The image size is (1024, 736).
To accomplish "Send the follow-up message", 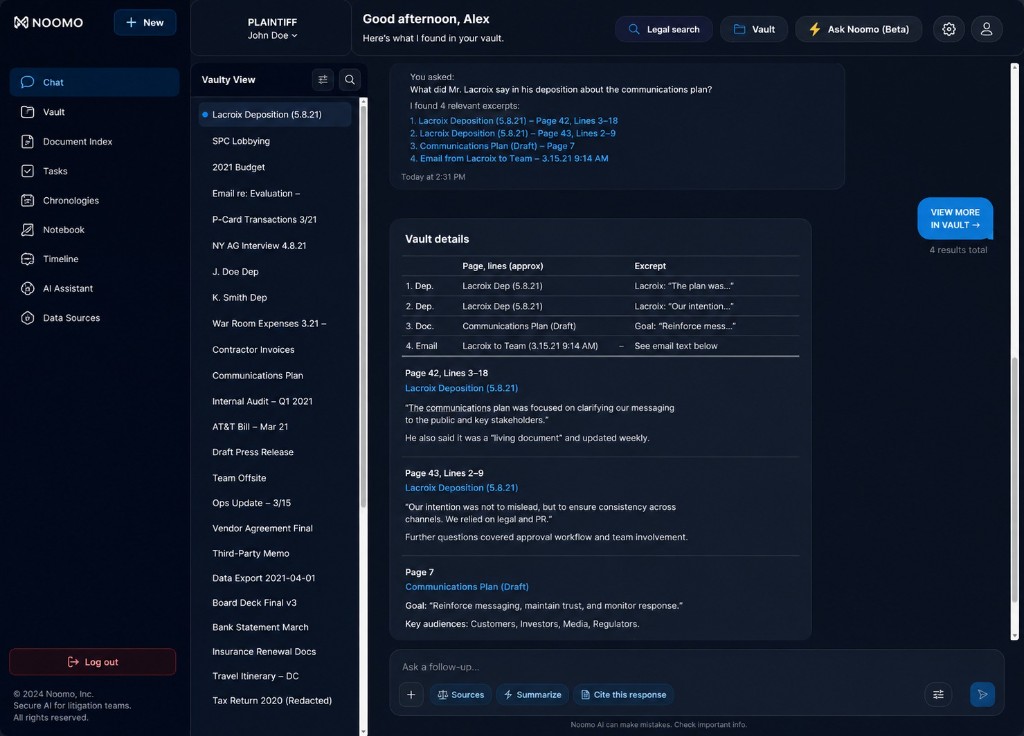I will pyautogui.click(x=982, y=694).
